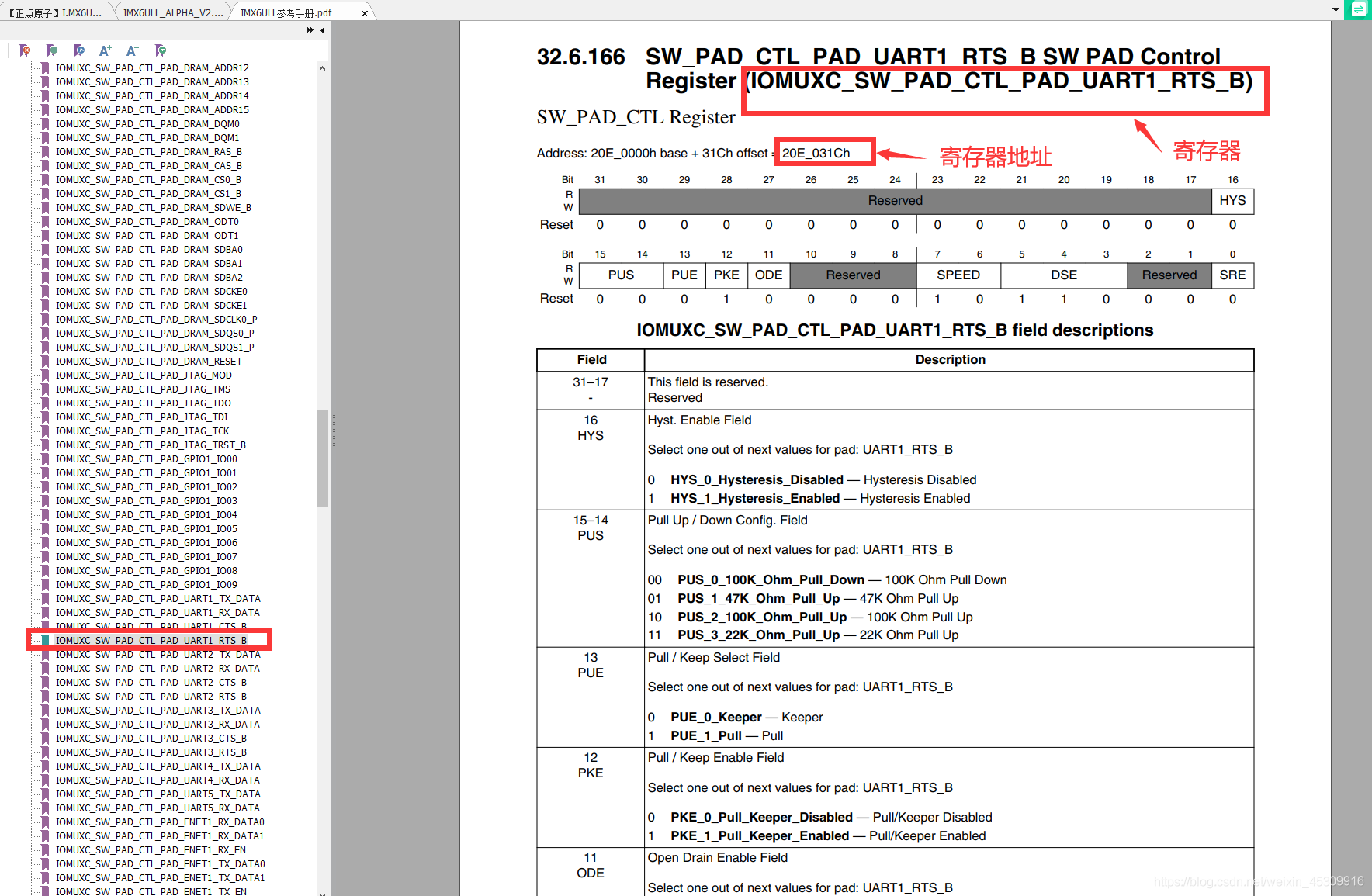Open bookmark IOMUXC_SW_PAD_CTL_PAD_ENET1_TX_DATA0
Screen dimensions: 1372x896
pos(161,864)
